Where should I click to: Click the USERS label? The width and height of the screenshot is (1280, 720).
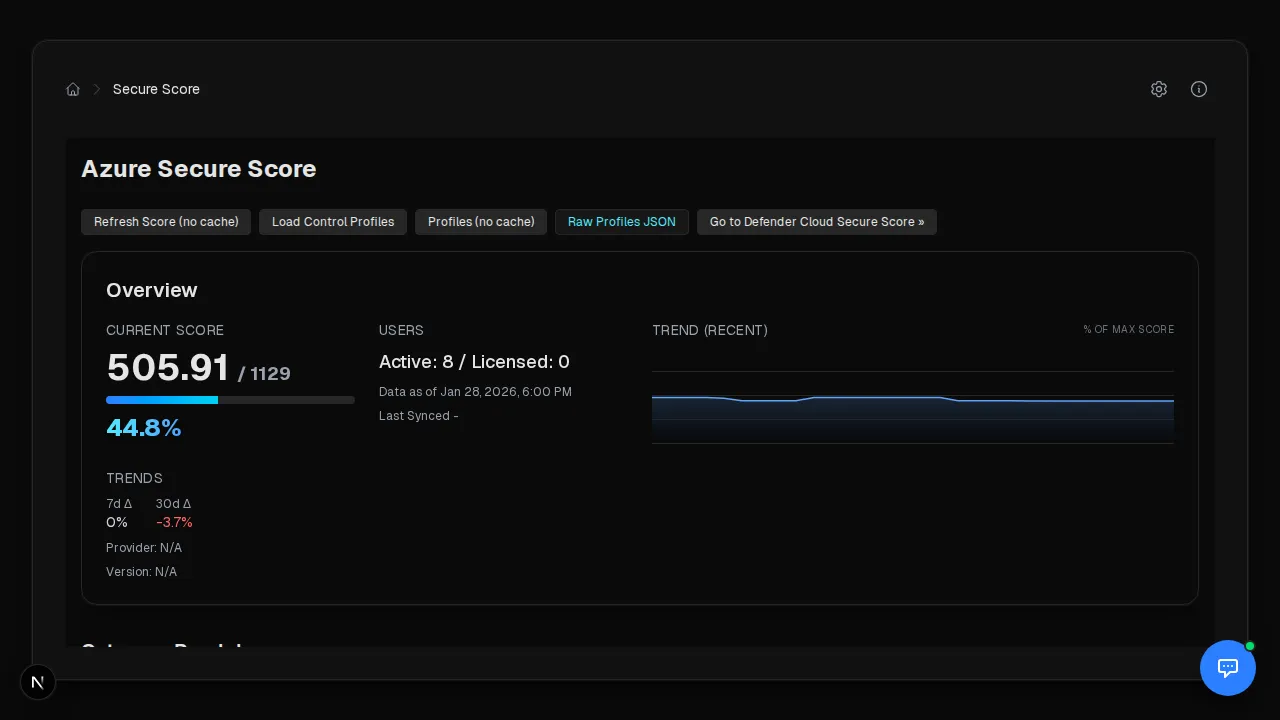401,330
